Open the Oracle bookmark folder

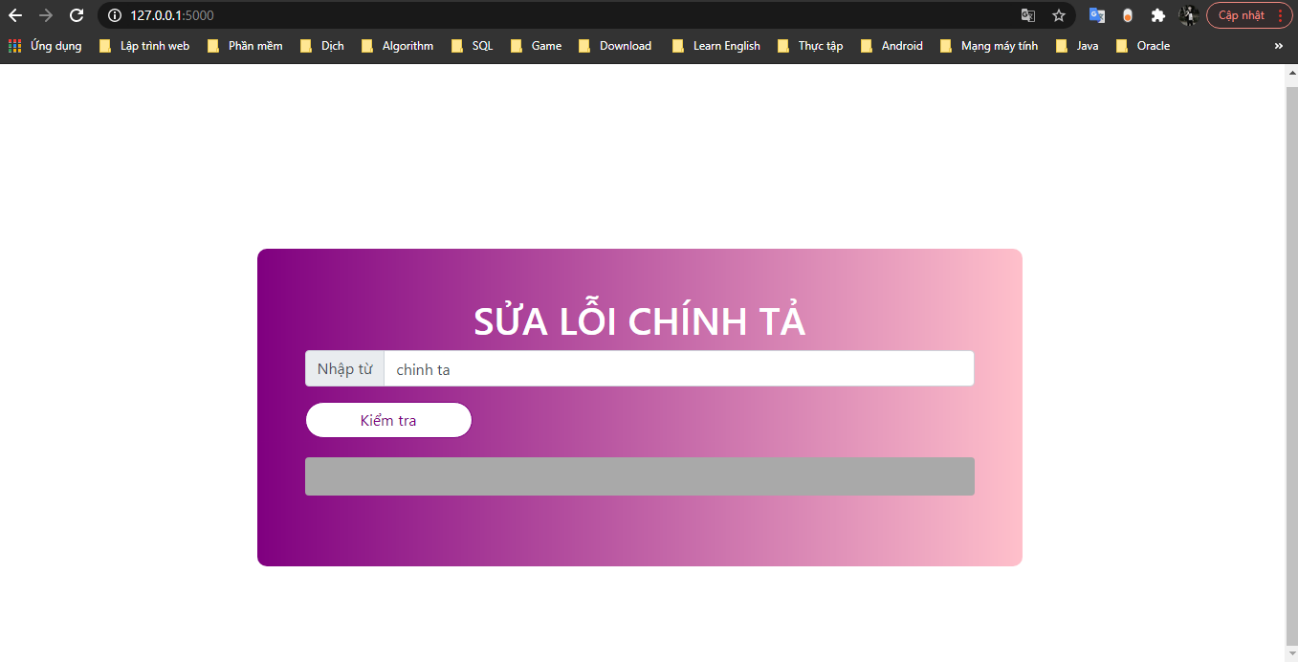(1143, 46)
